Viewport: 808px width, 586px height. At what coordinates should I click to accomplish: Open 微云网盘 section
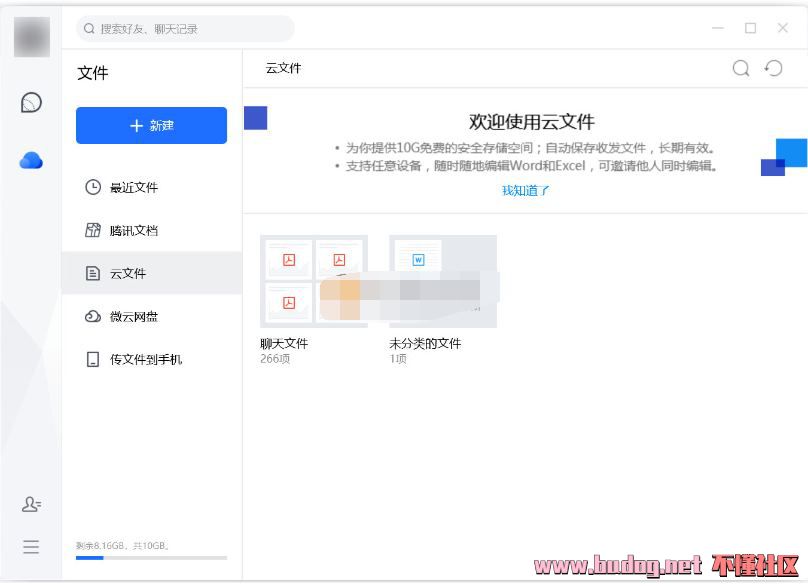coord(152,316)
